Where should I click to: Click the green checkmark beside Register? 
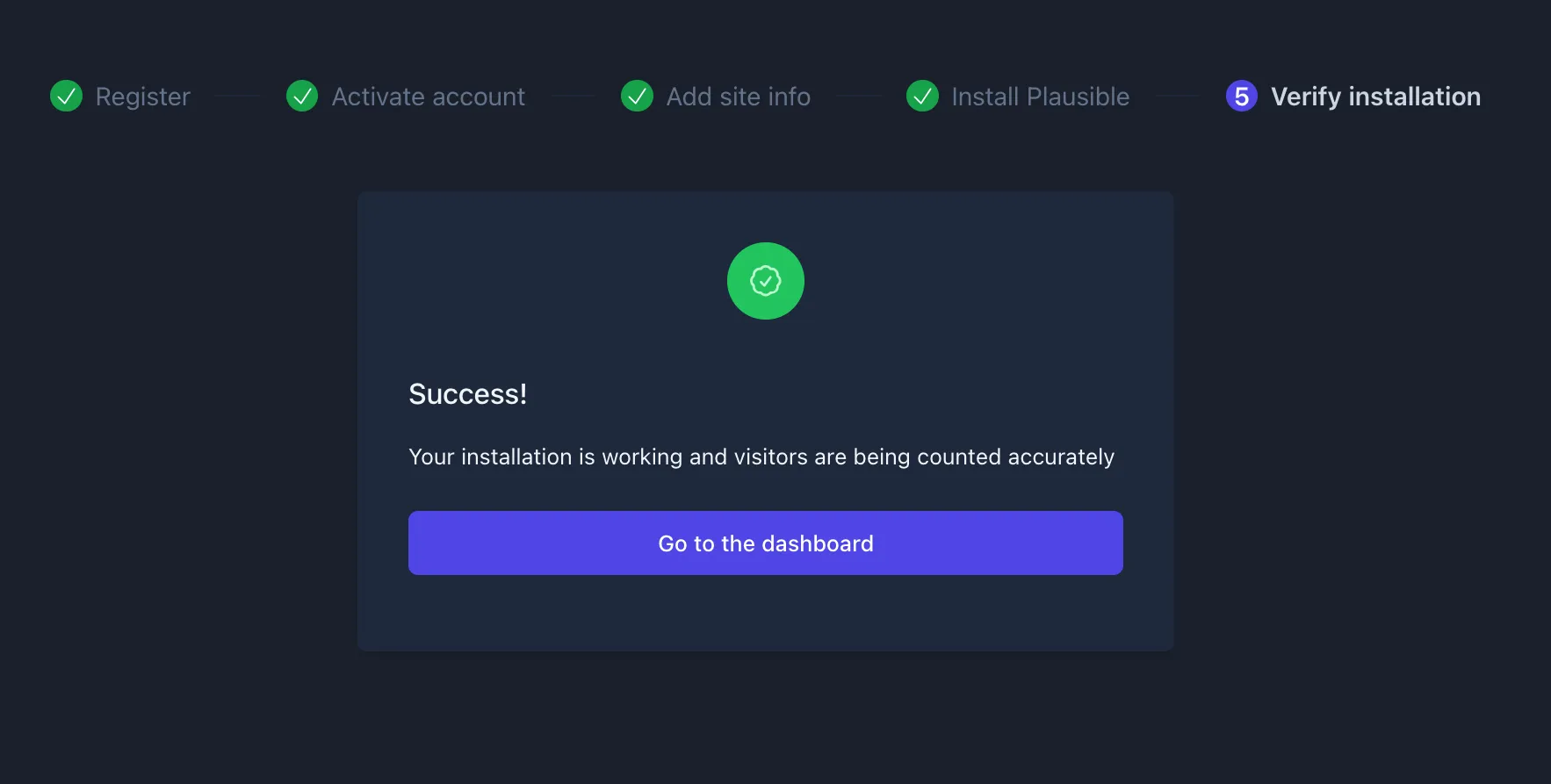66,96
